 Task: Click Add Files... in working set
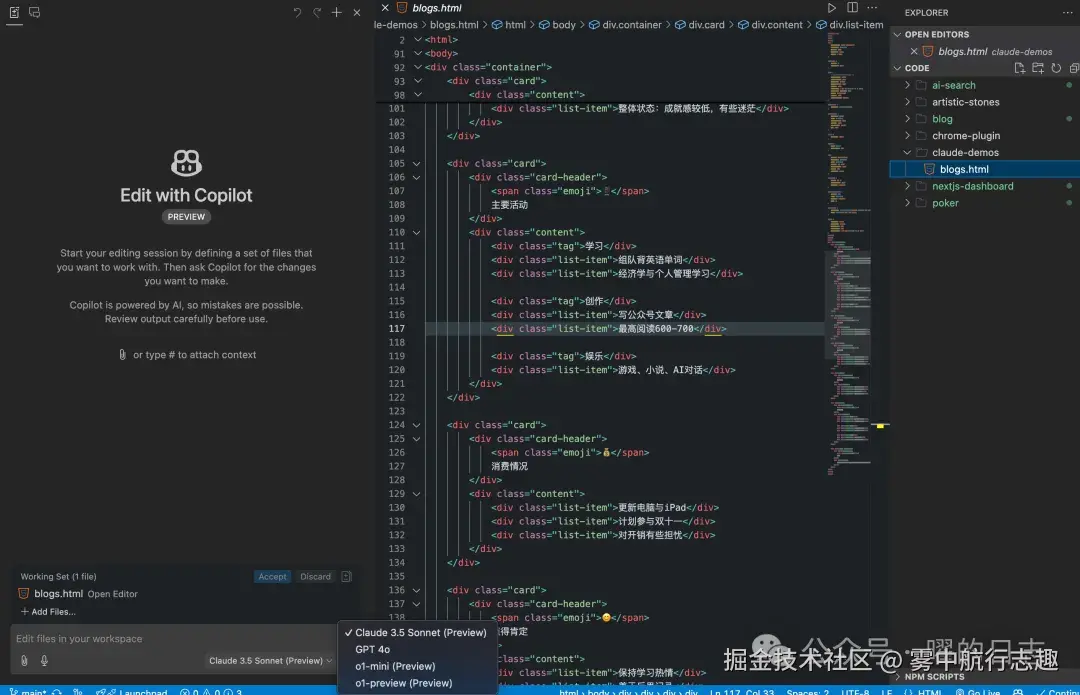48,612
